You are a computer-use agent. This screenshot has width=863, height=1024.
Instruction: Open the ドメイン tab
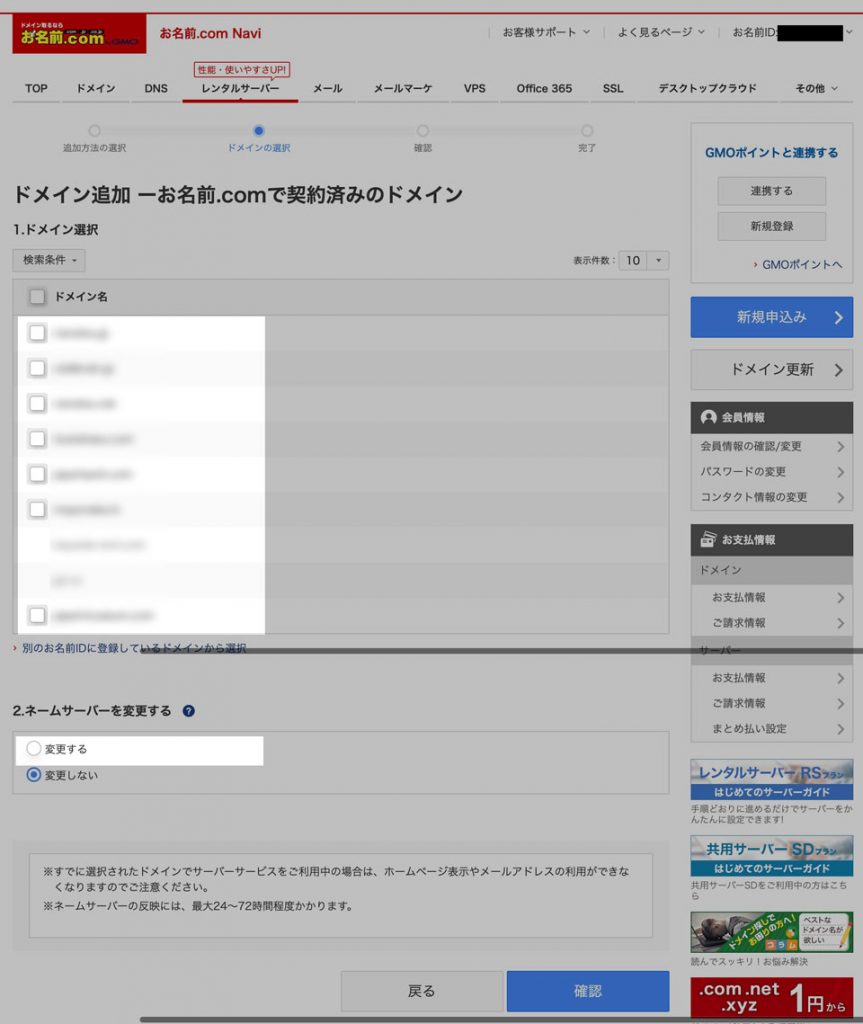pyautogui.click(x=95, y=88)
